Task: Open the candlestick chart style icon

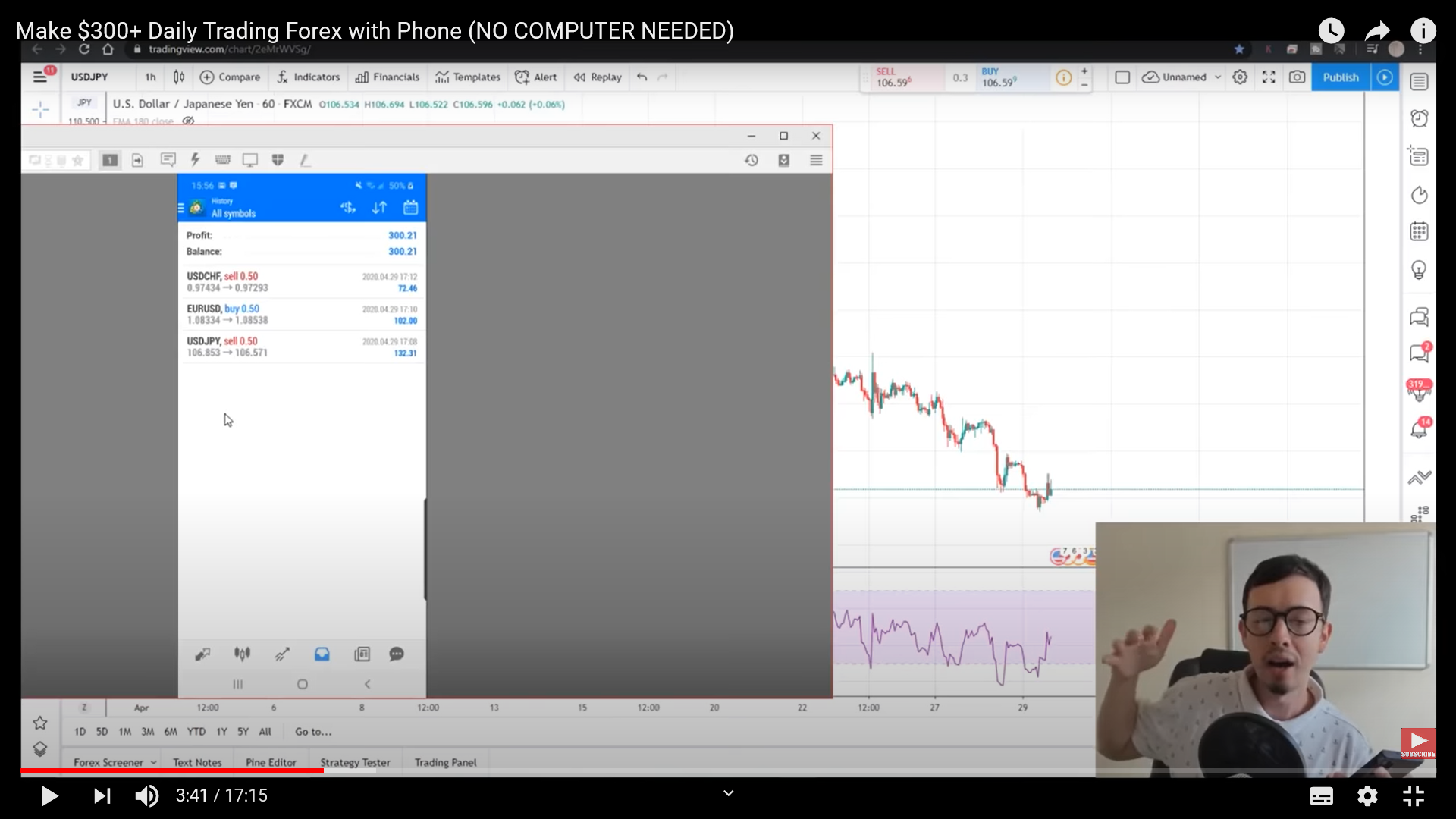Action: pyautogui.click(x=179, y=77)
